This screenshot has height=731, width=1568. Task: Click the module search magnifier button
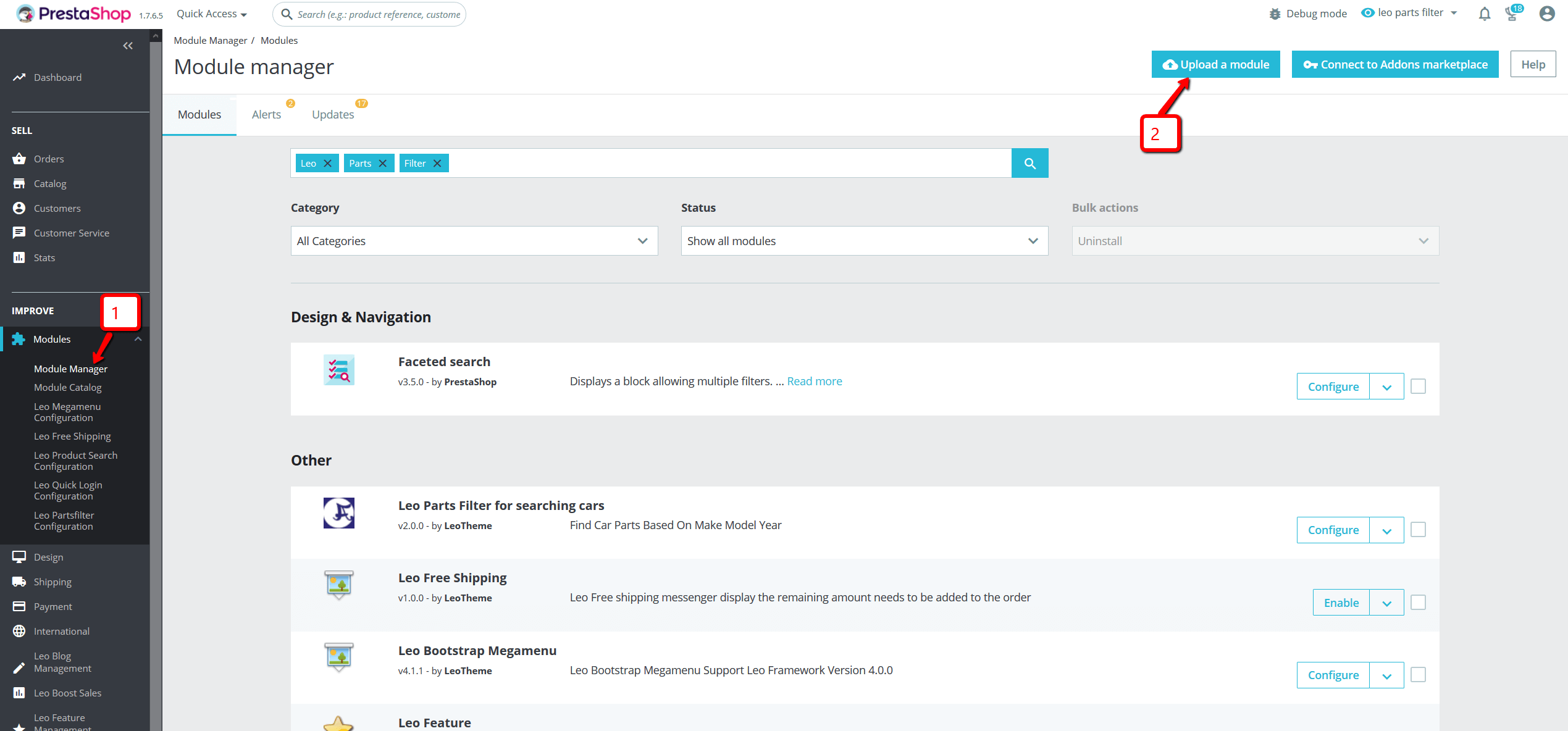tap(1029, 163)
